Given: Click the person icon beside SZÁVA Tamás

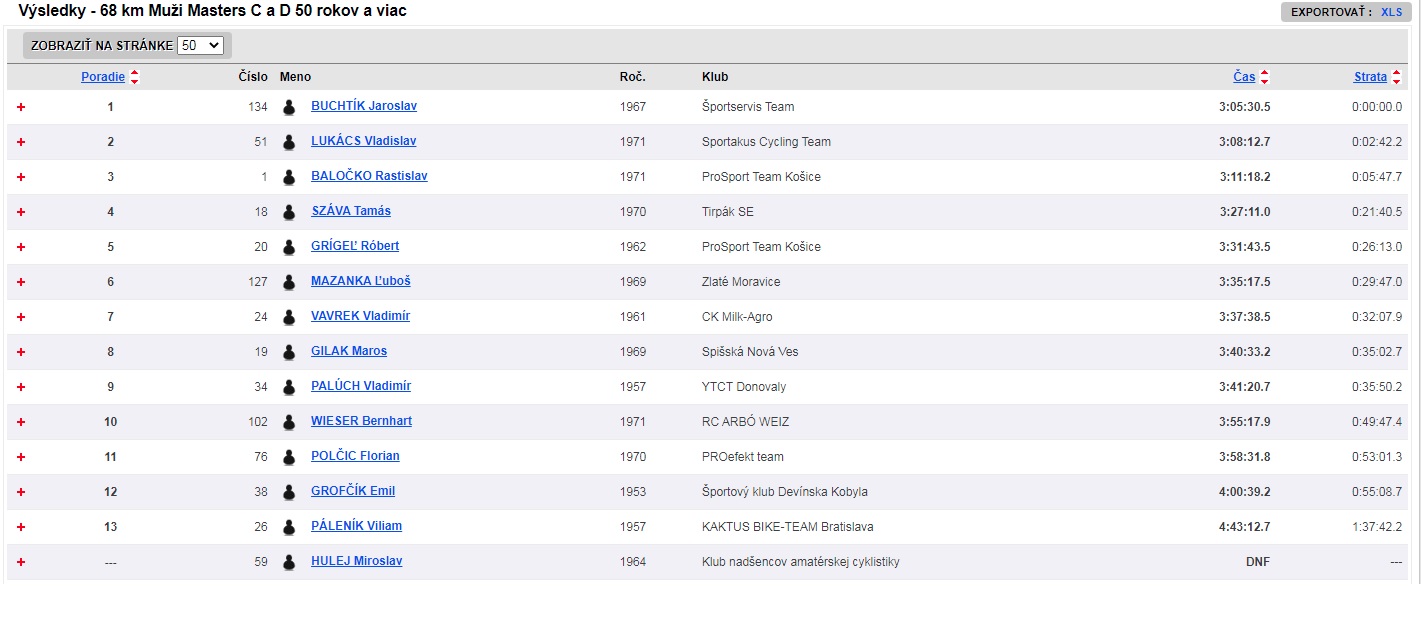Looking at the screenshot, I should pyautogui.click(x=289, y=212).
